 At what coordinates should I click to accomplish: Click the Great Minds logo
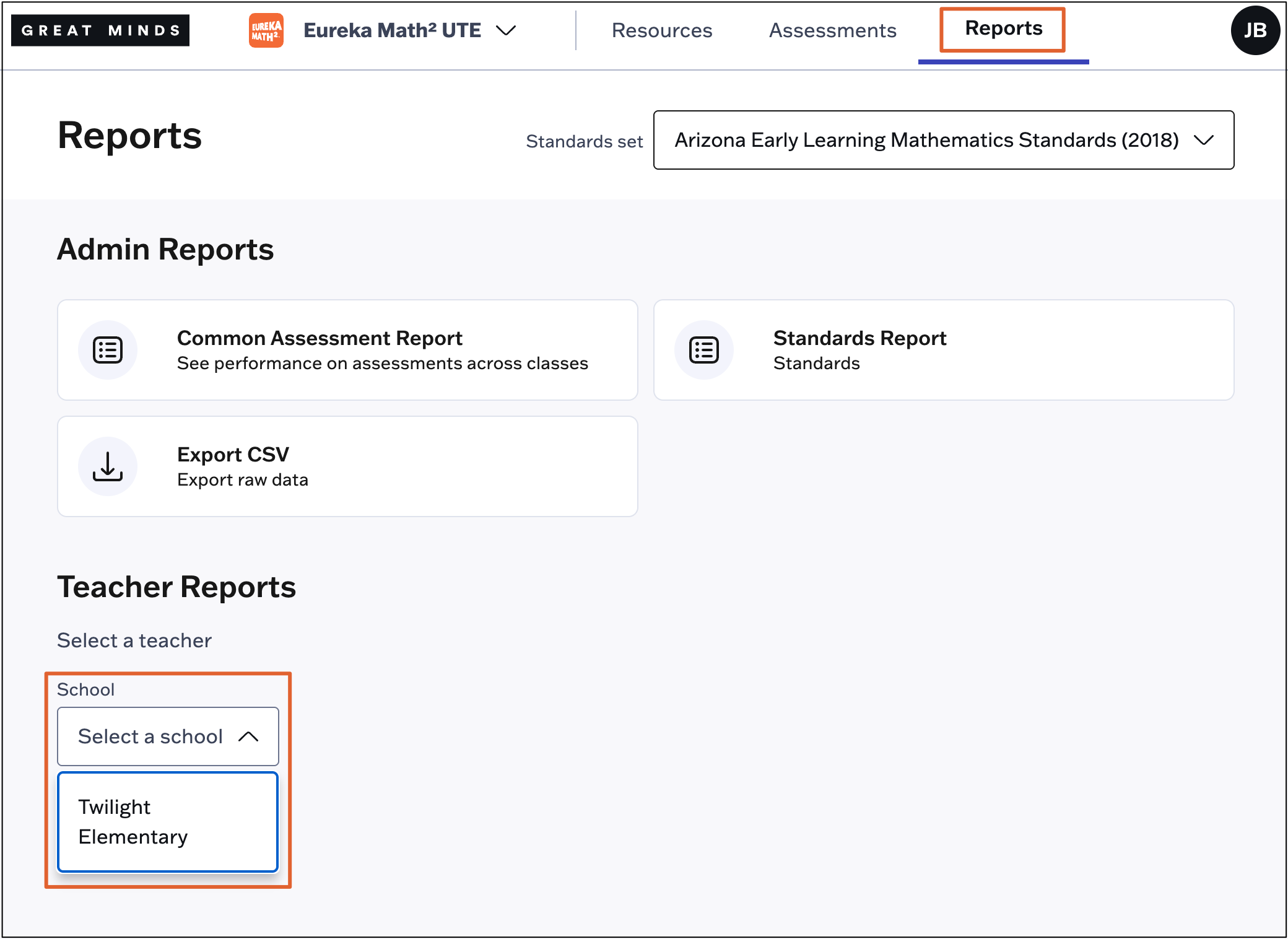[100, 30]
